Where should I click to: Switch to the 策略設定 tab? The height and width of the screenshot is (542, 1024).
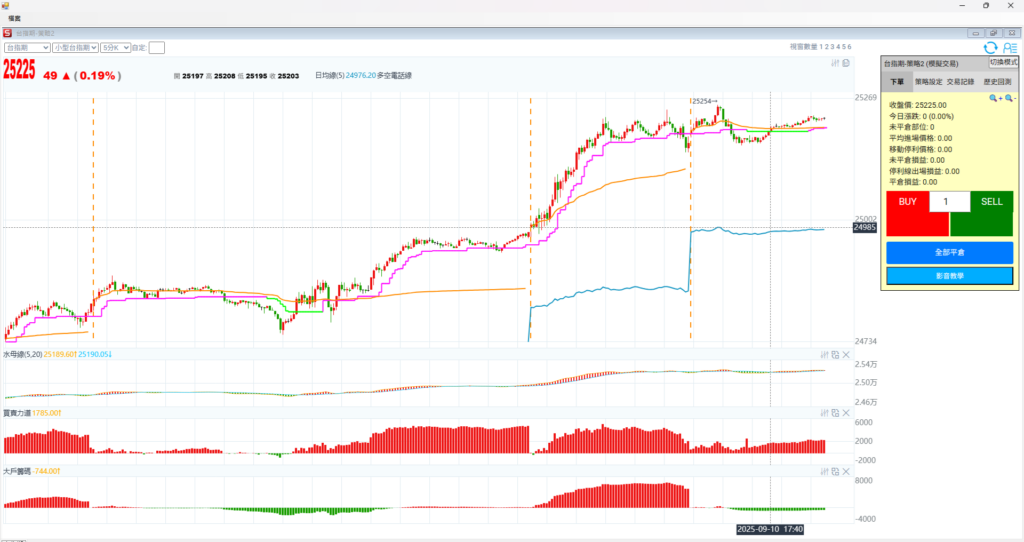pos(928,82)
